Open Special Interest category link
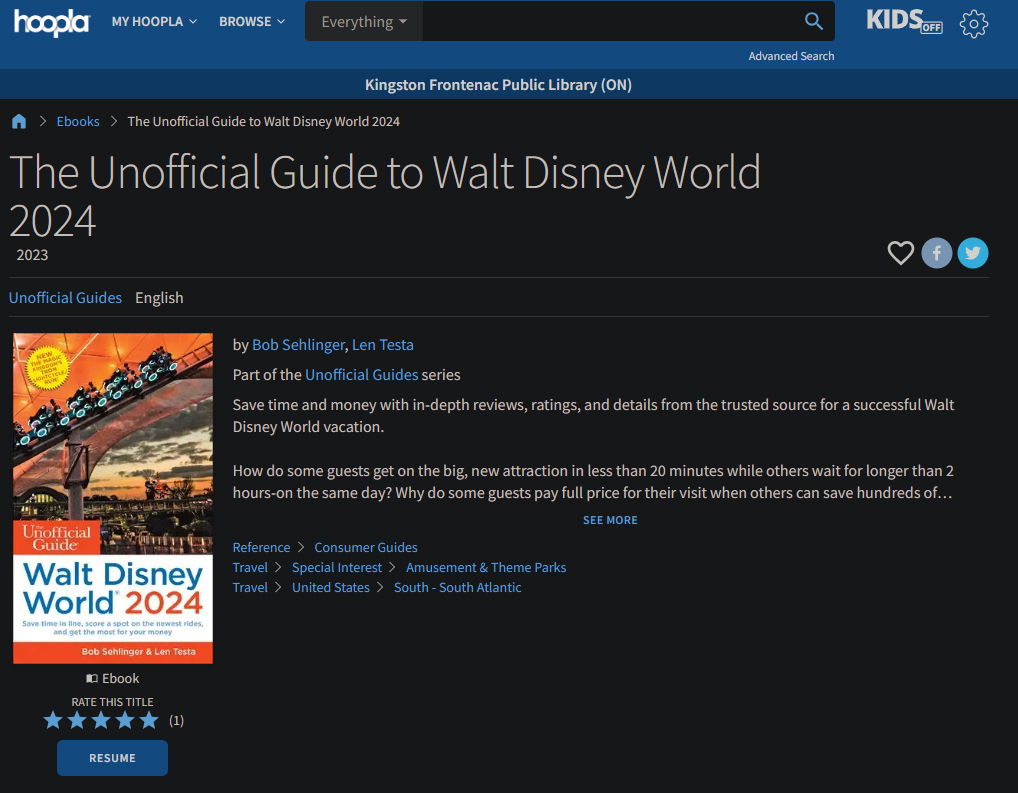This screenshot has width=1018, height=793. point(337,568)
